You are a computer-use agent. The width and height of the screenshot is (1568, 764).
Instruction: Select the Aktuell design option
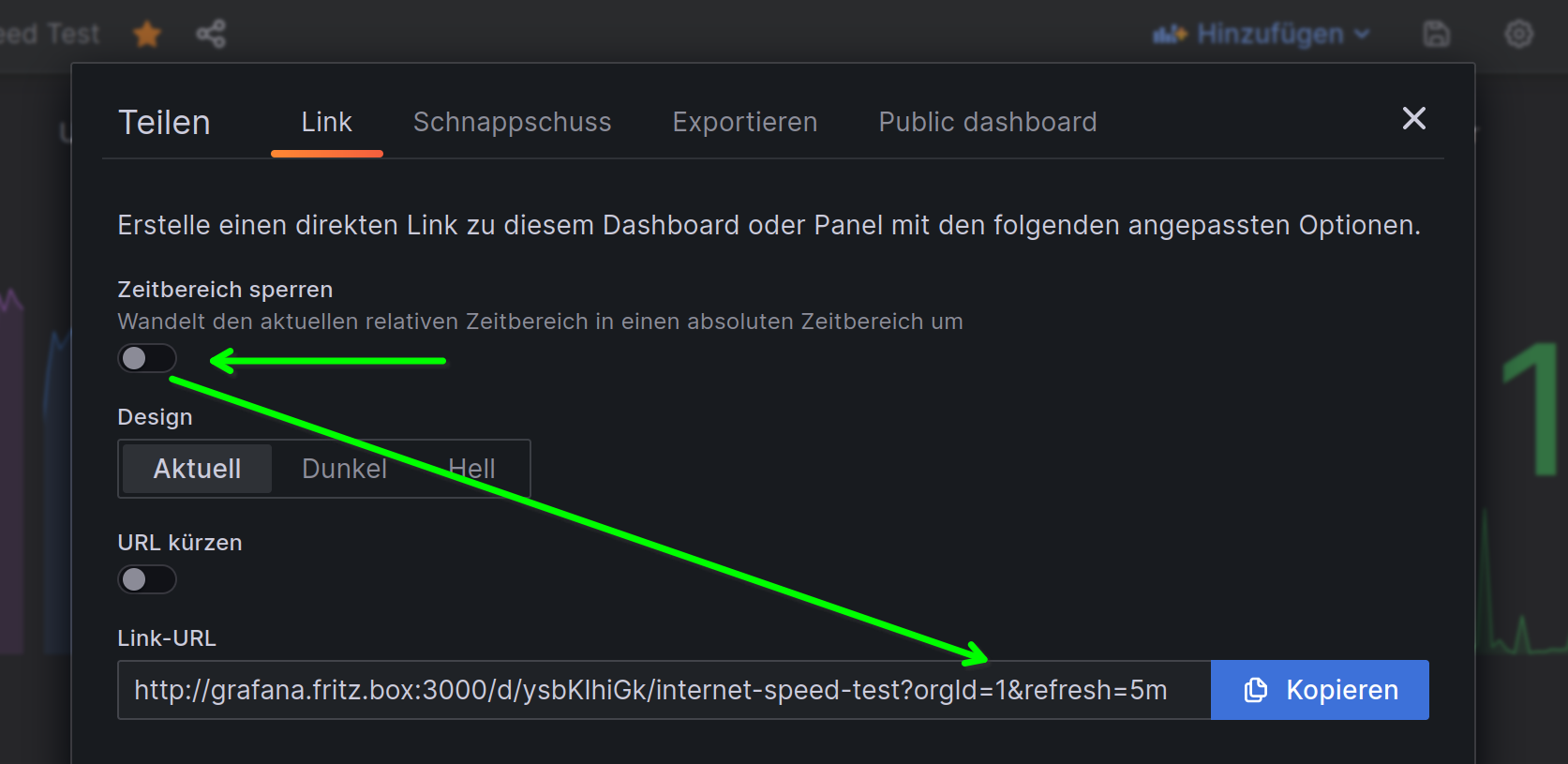click(197, 469)
